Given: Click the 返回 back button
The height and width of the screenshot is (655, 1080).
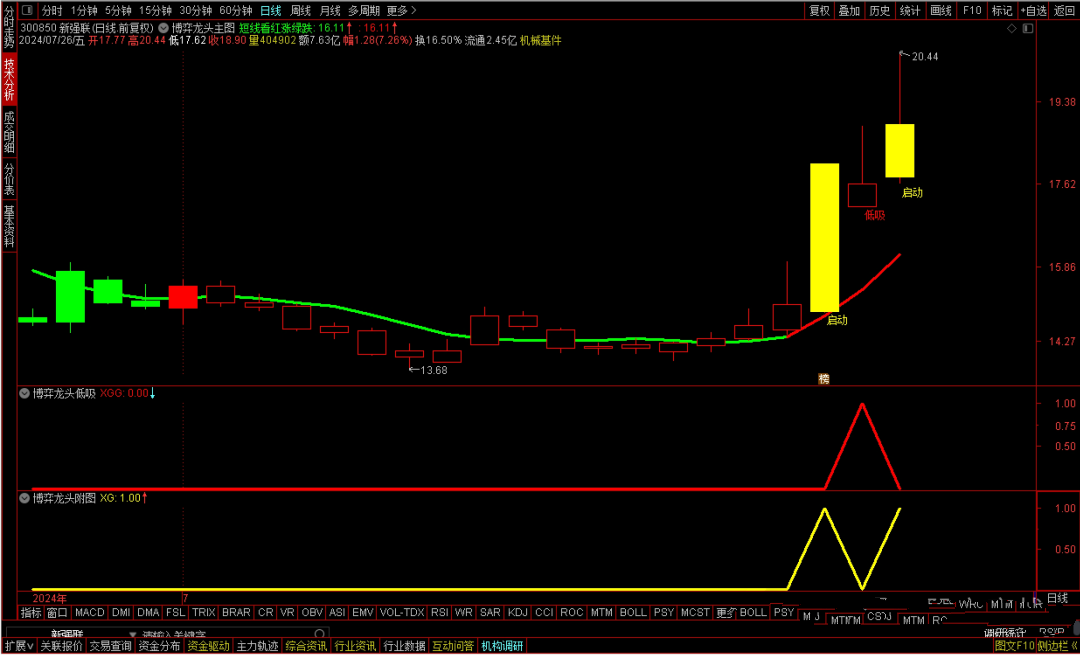Looking at the screenshot, I should [x=1064, y=10].
